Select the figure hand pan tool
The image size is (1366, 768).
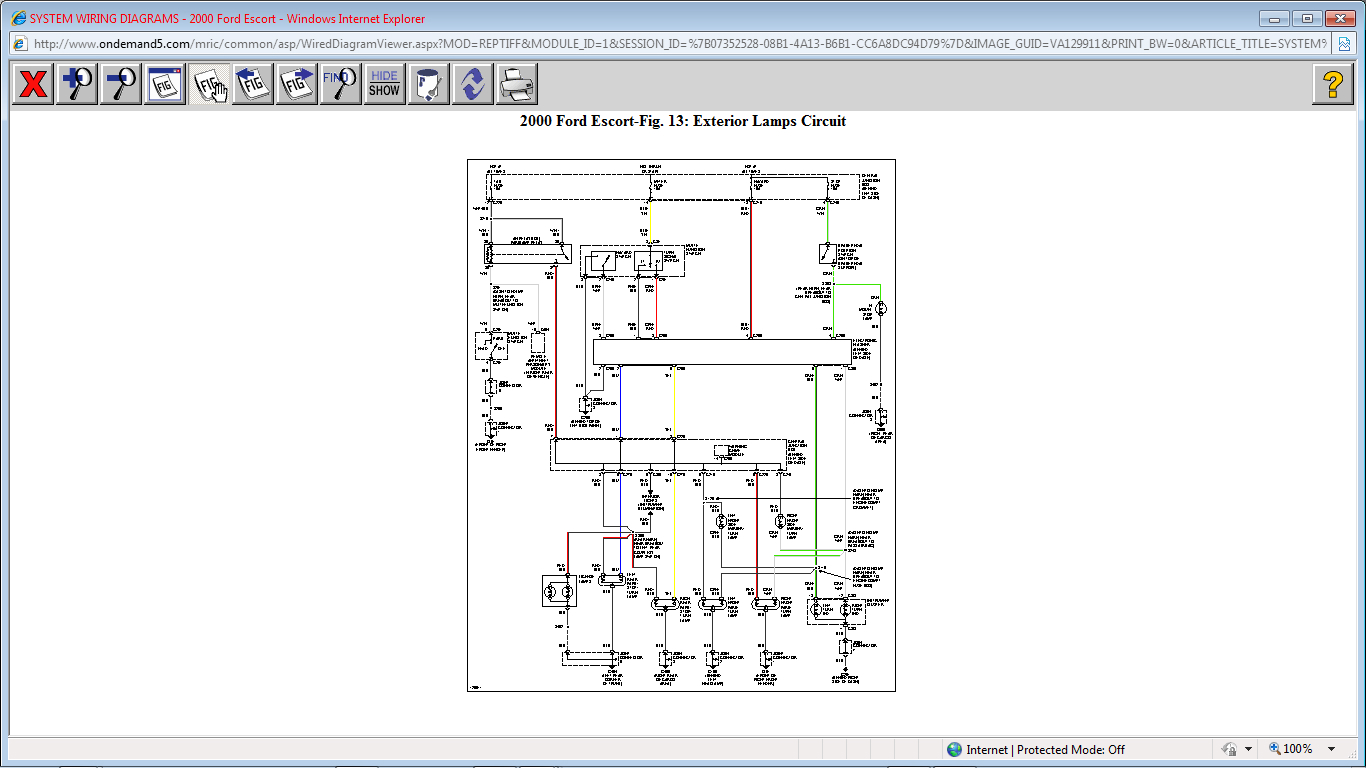[209, 84]
